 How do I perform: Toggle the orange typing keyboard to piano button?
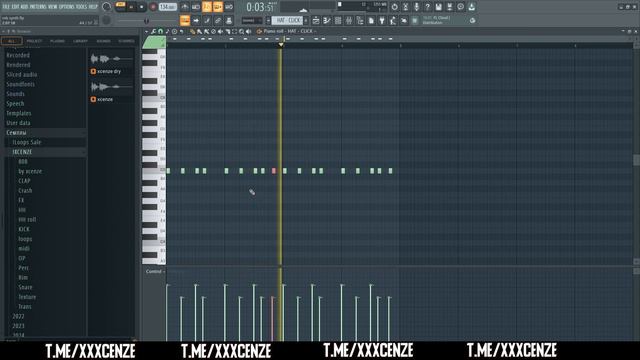click(185, 20)
